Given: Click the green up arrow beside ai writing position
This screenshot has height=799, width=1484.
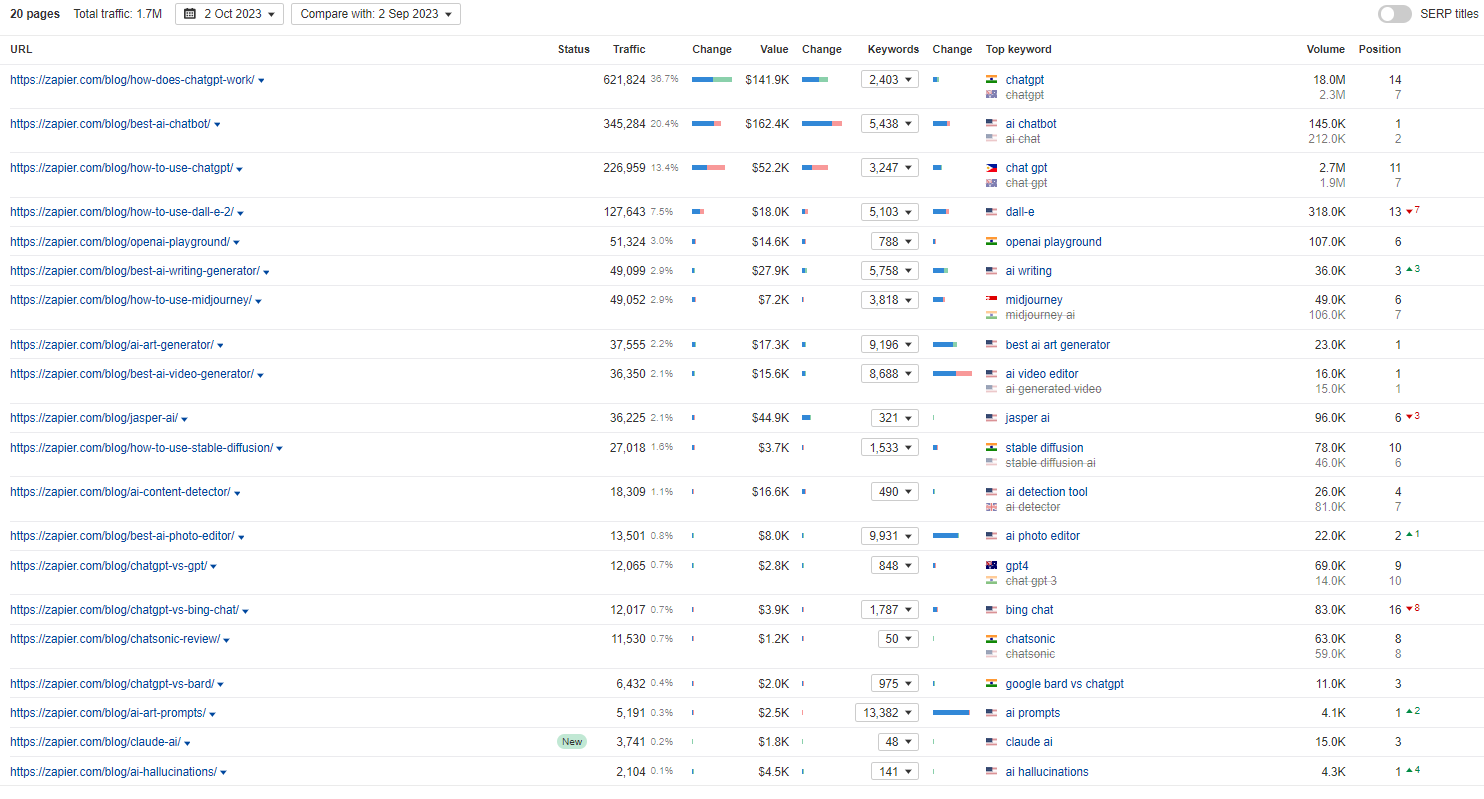Looking at the screenshot, I should [x=1408, y=270].
